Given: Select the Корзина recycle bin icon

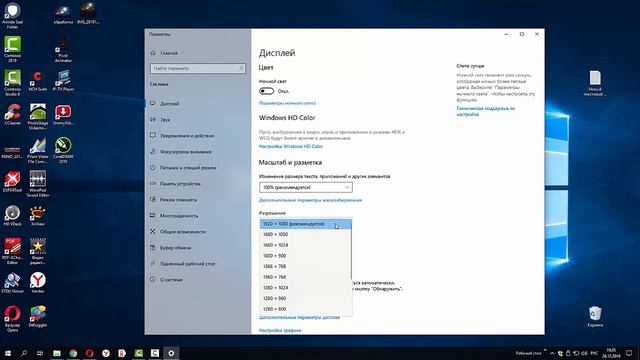Looking at the screenshot, I should (595, 316).
